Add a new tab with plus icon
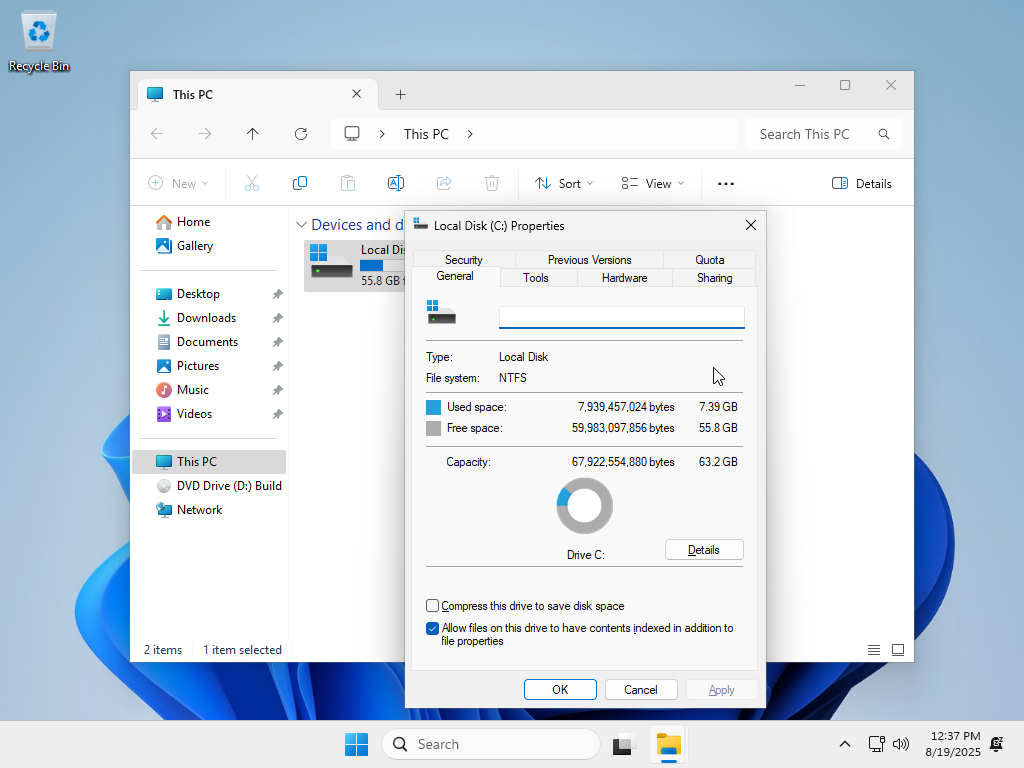 tap(400, 95)
